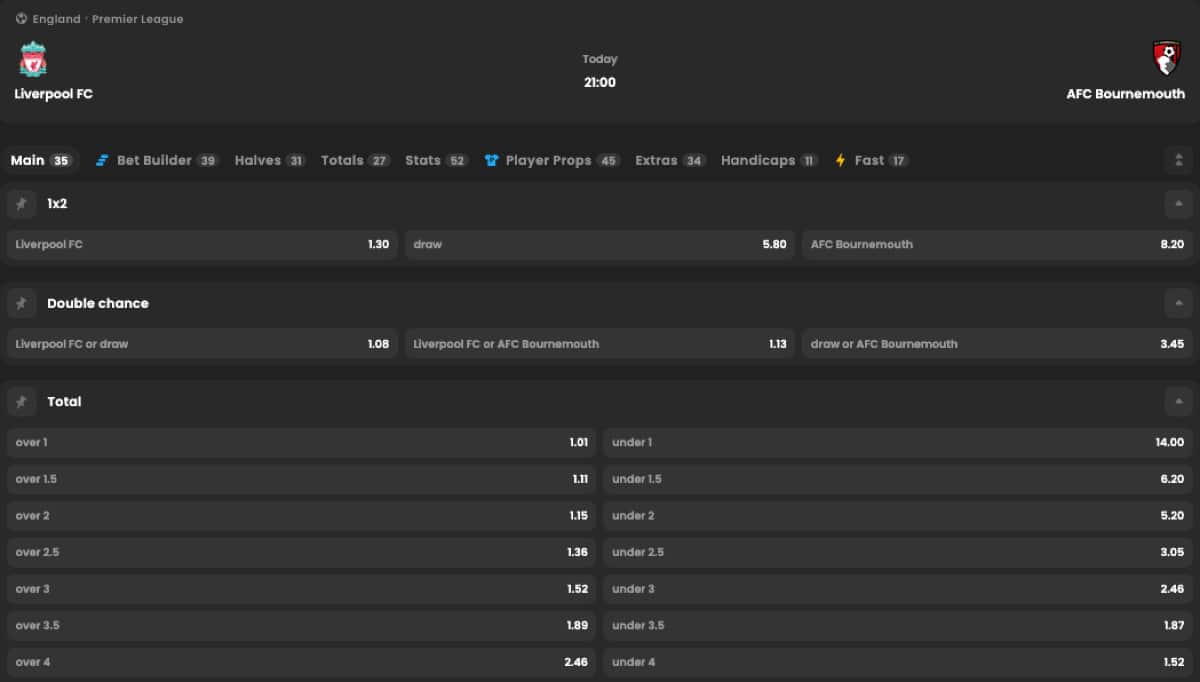Choose over 2.5 at 1.36

(301, 552)
